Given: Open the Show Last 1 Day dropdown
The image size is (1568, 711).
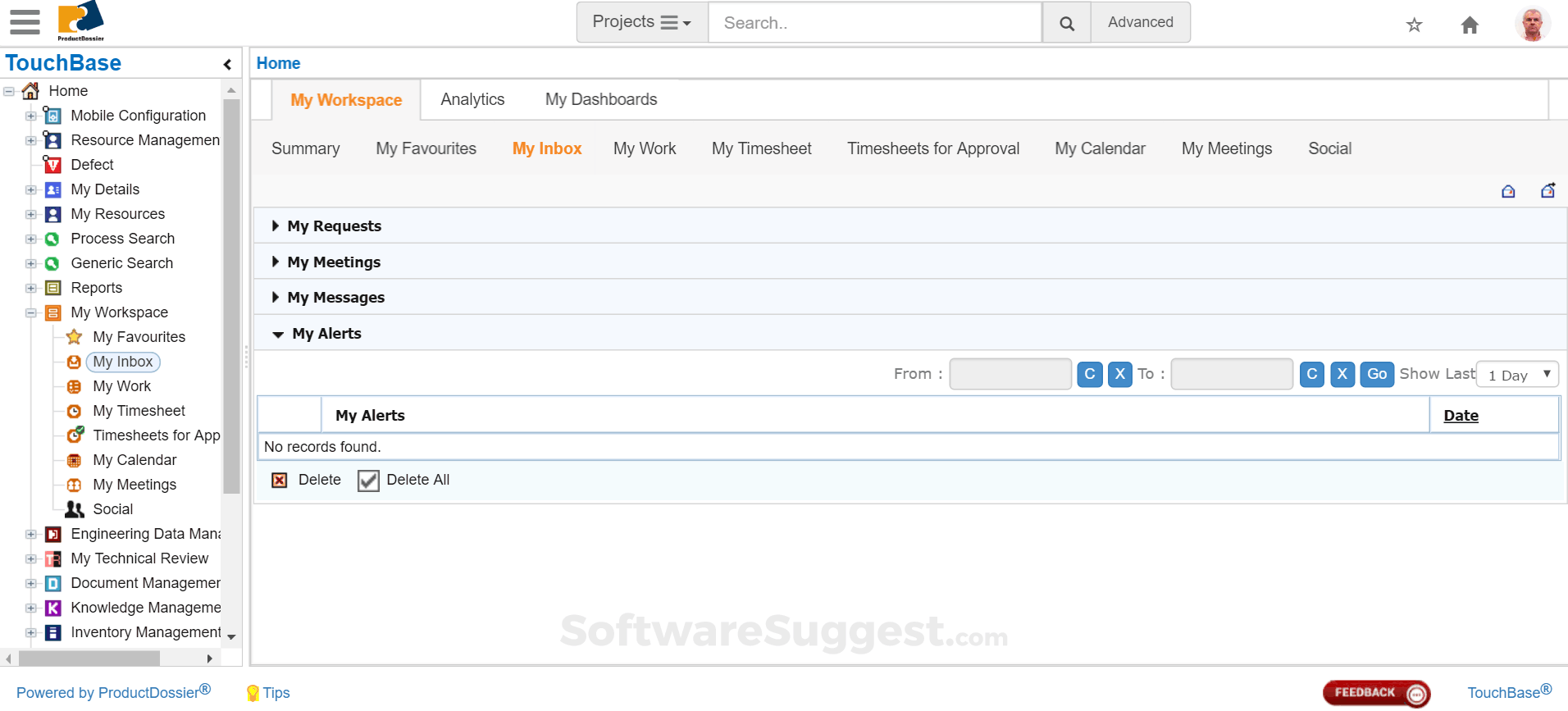Looking at the screenshot, I should point(1516,375).
